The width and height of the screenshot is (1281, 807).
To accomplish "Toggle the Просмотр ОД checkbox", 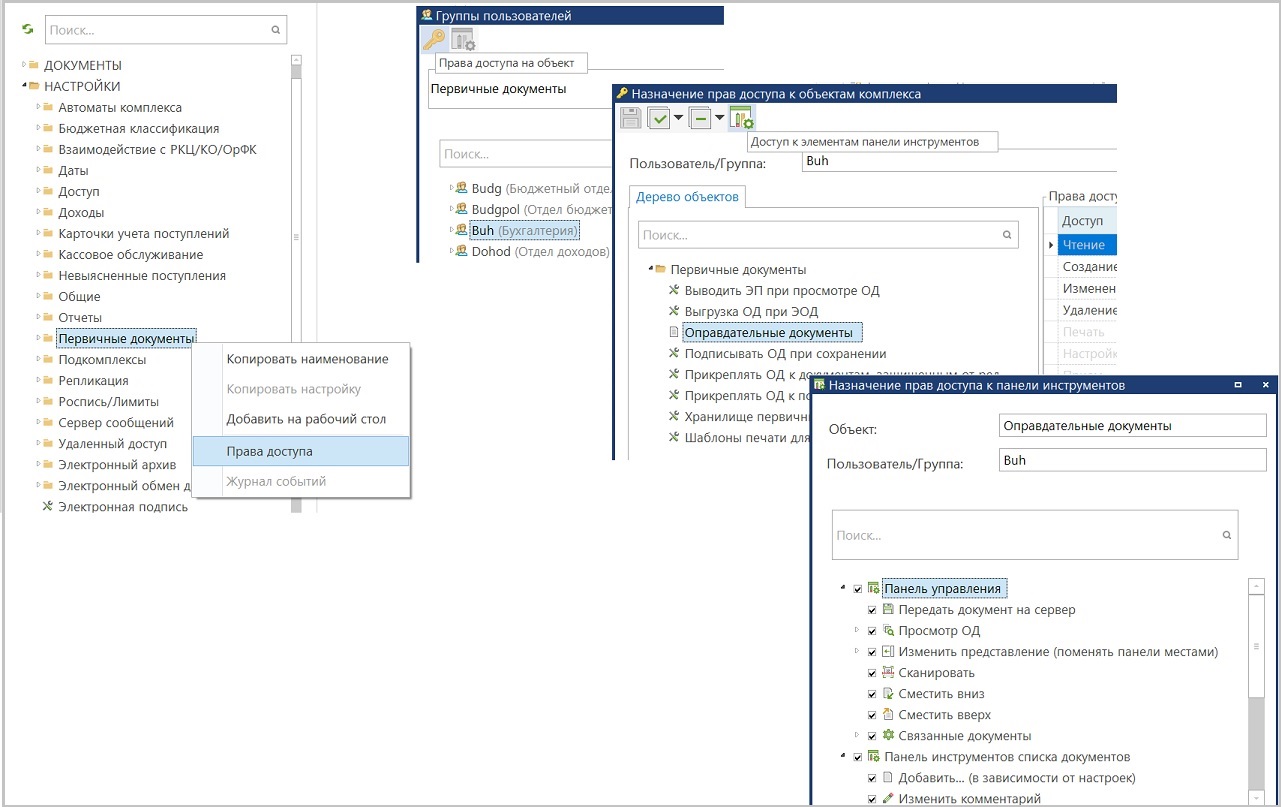I will [872, 631].
